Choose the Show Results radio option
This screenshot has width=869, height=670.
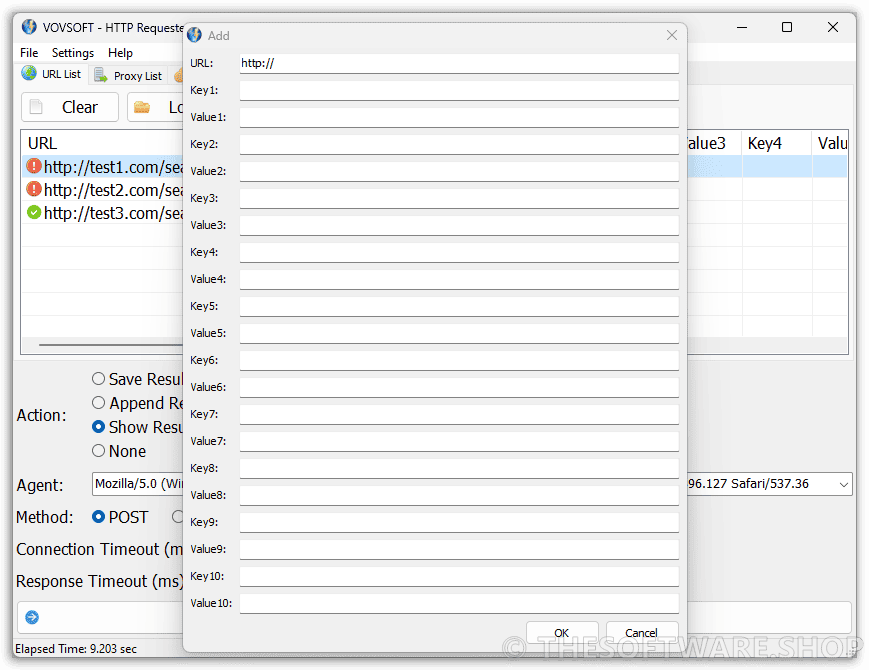point(98,427)
